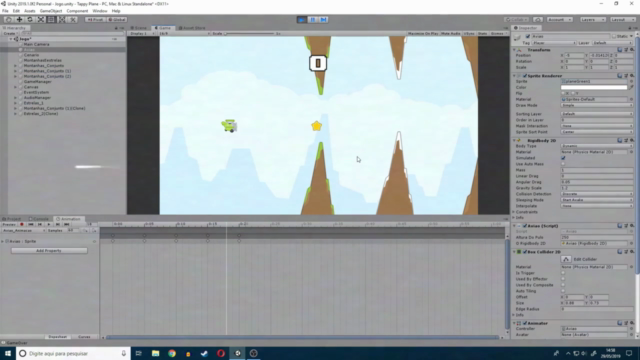640x360 pixels.
Task: Go to last keyframe in Animation
Action: pyautogui.click(x=67, y=224)
